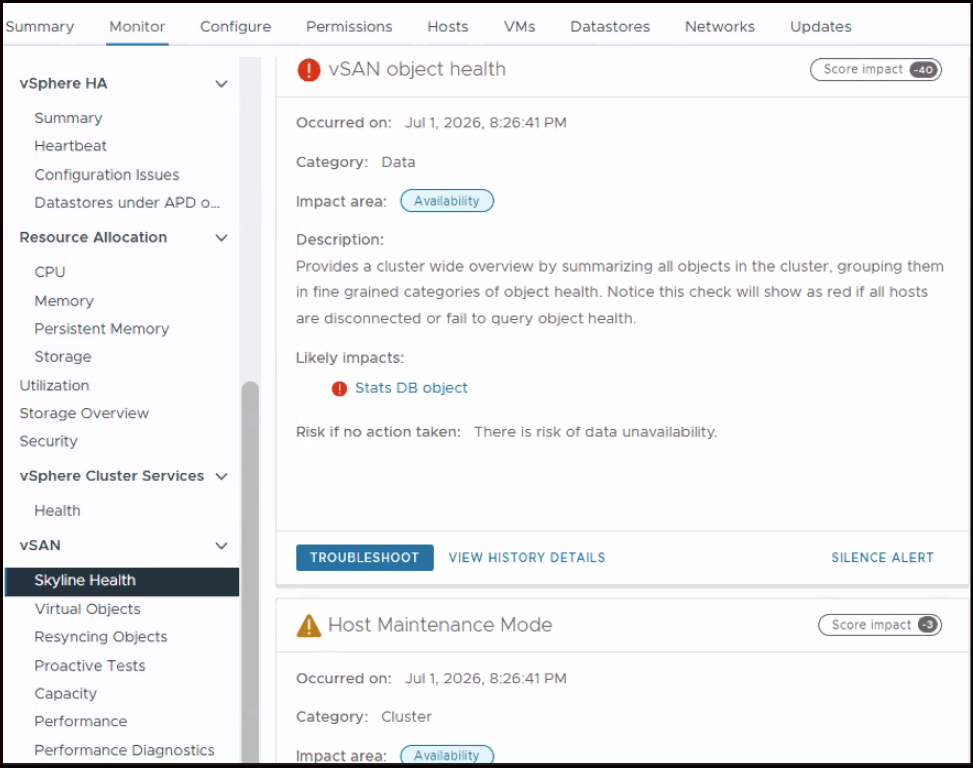Click the -40 score impact badge

pos(924,69)
